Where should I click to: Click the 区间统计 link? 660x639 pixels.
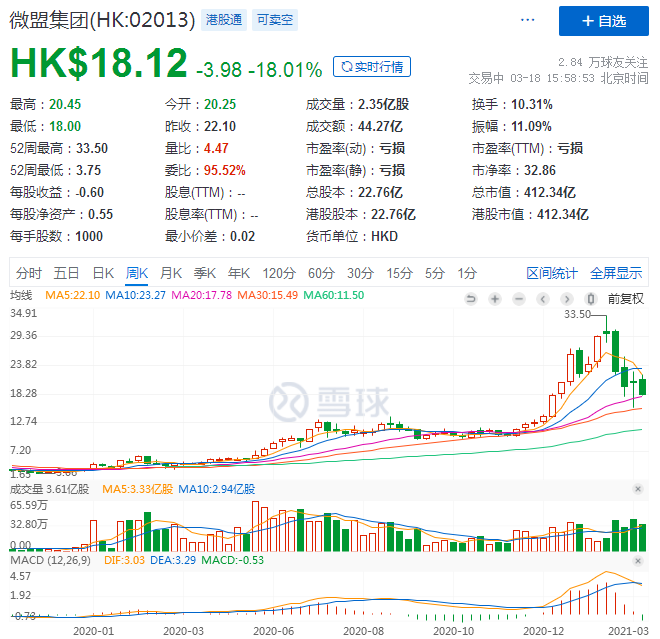[x=552, y=273]
